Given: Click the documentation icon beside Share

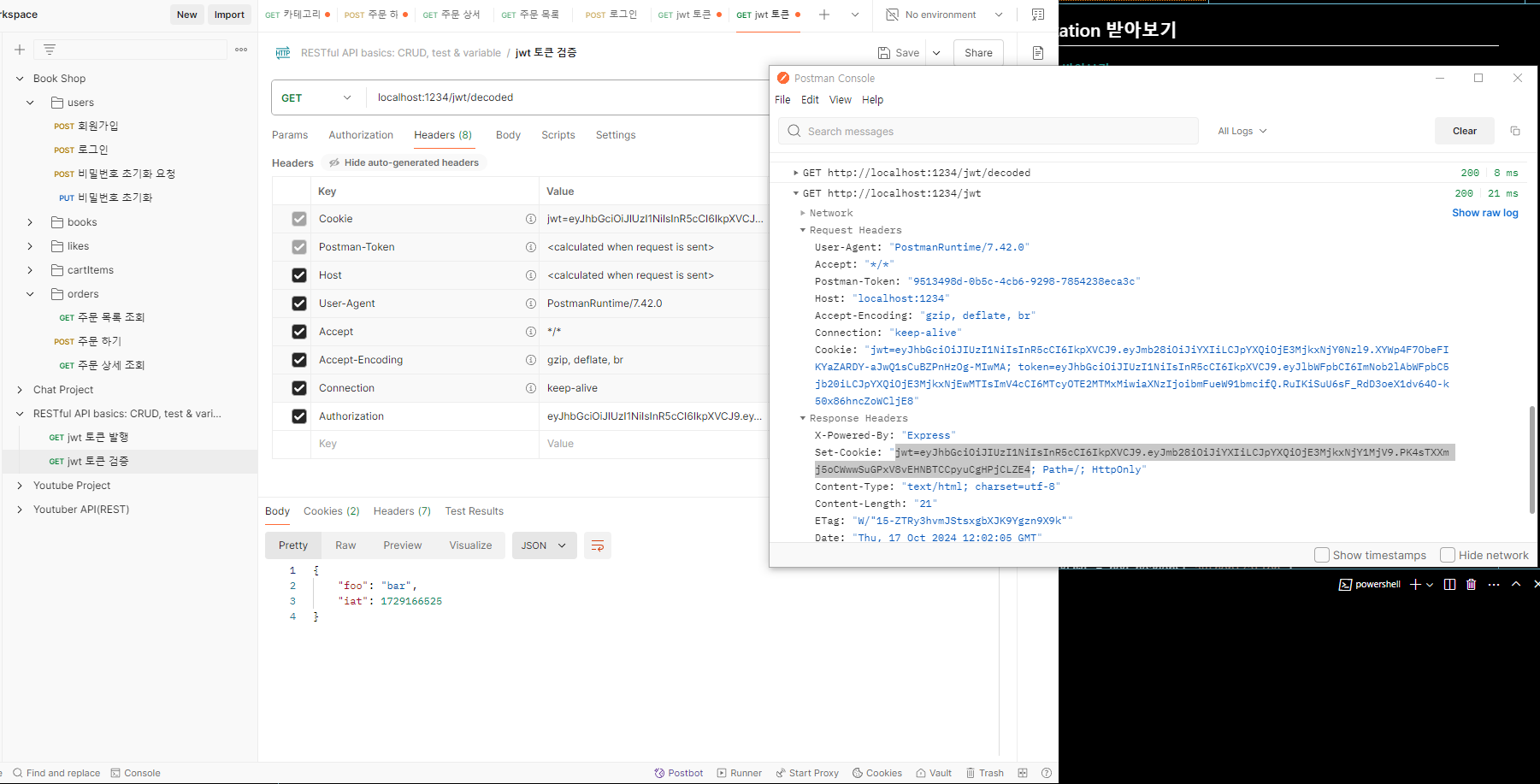Looking at the screenshot, I should point(1038,53).
